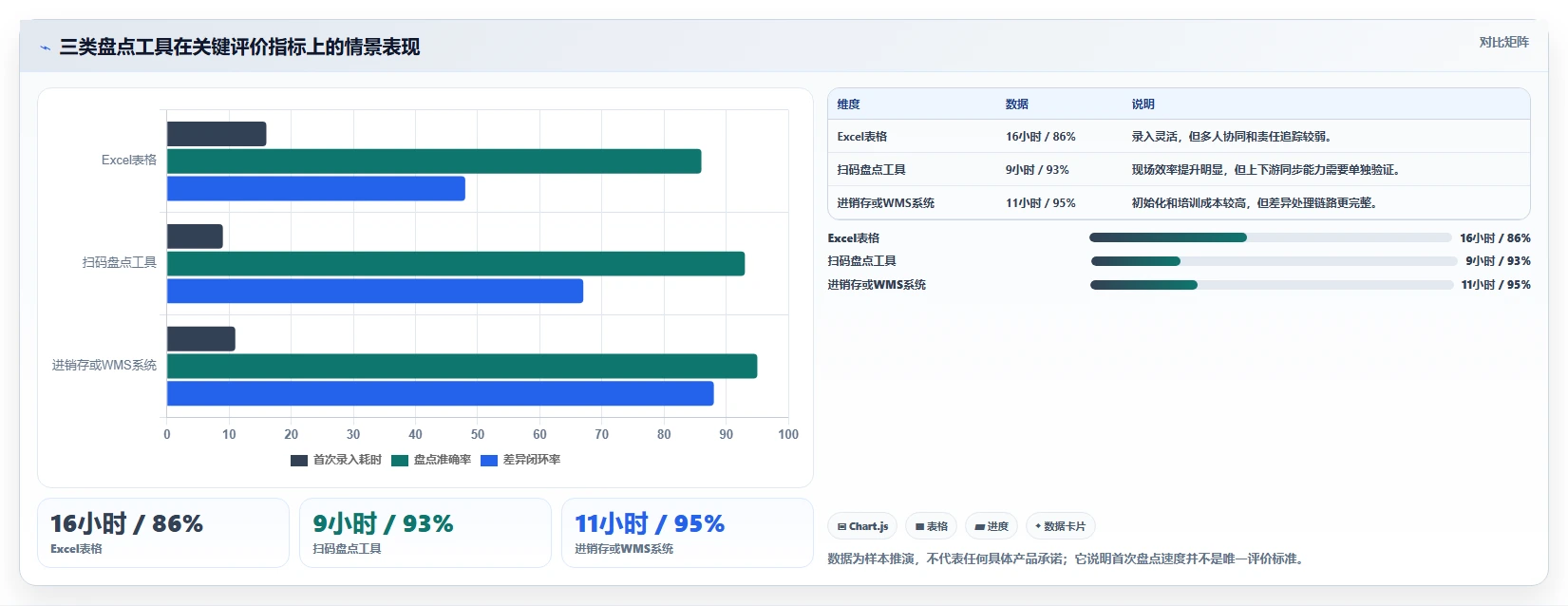
Task: Open the 16小时 / 86% Excel表格 card
Action: (x=163, y=533)
